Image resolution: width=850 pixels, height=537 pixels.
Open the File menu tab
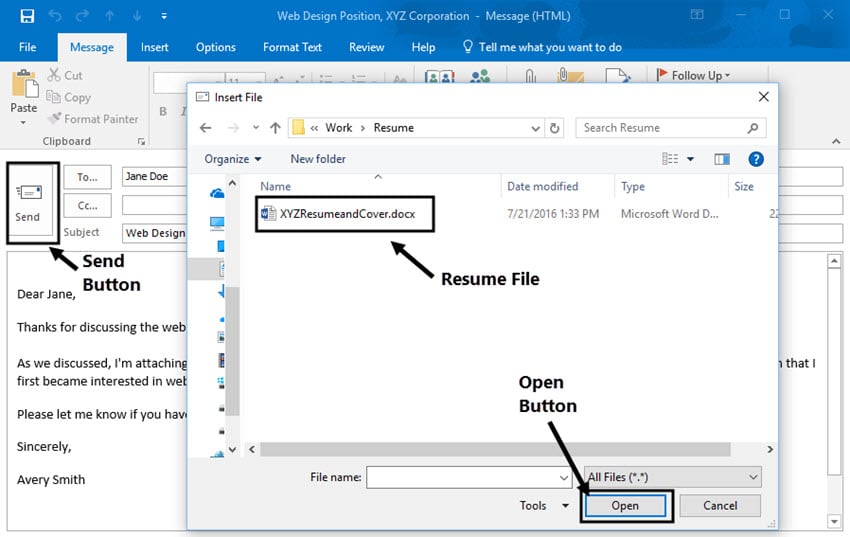point(27,47)
